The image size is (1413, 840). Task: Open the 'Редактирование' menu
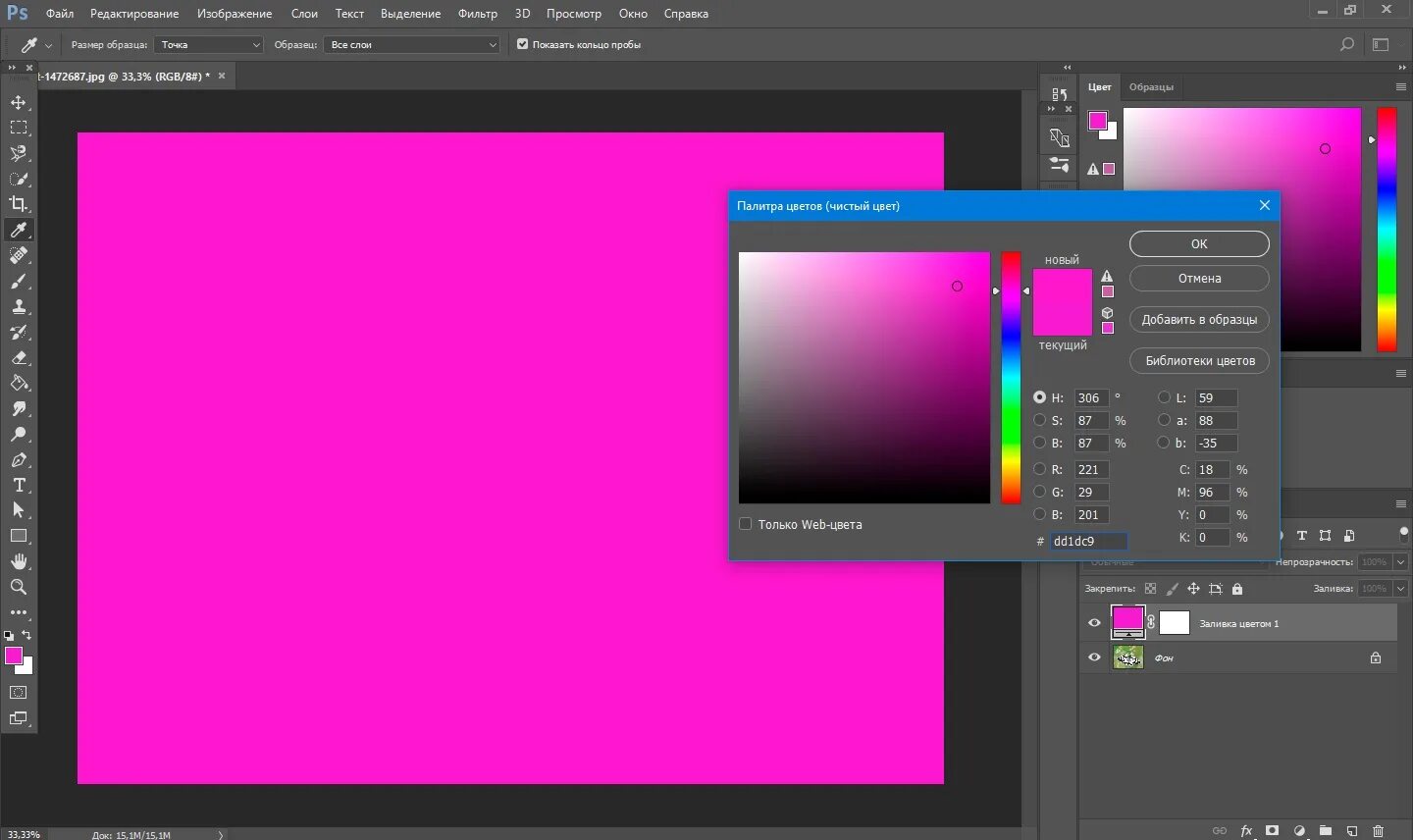point(134,14)
